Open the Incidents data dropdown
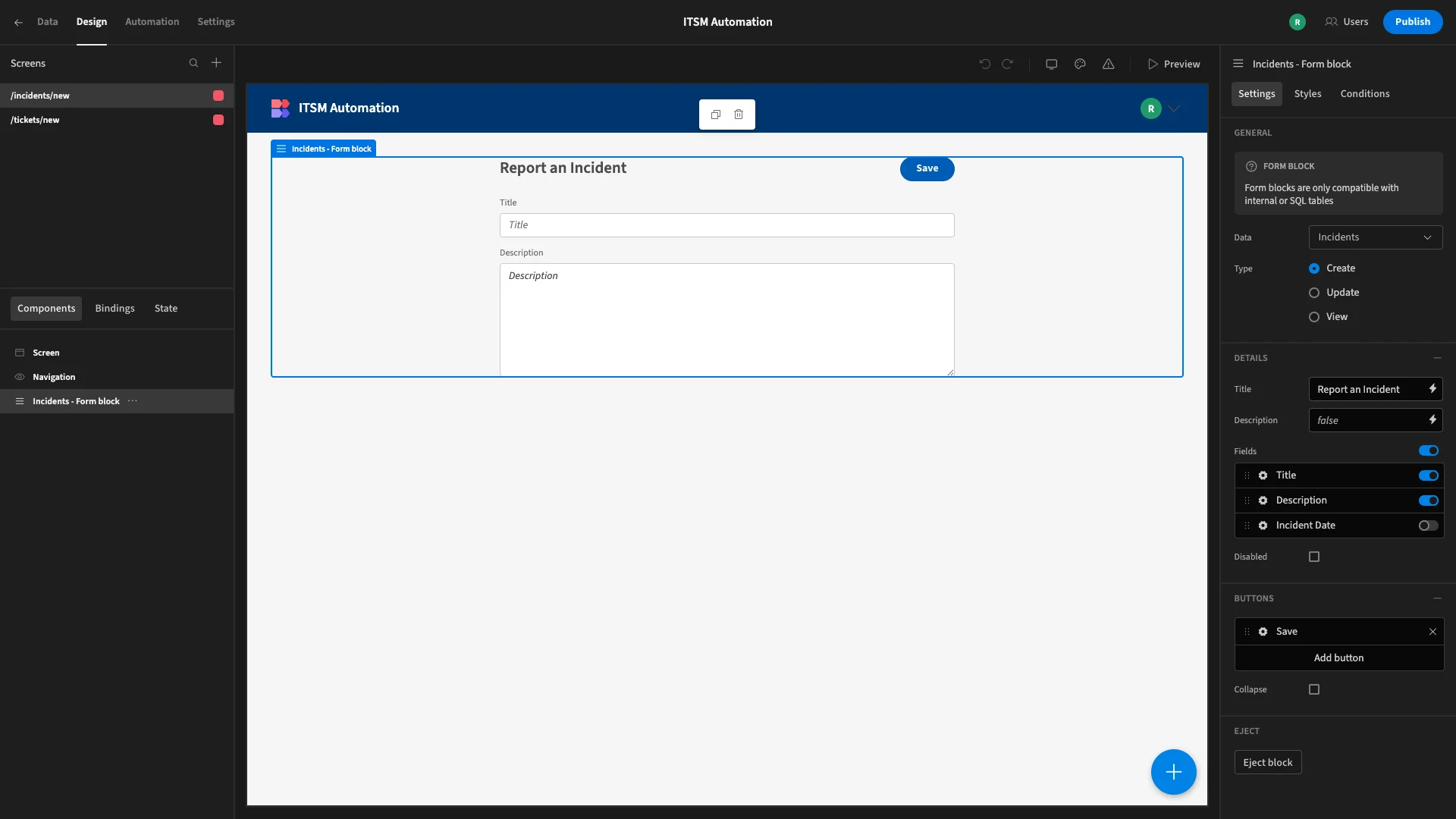 pos(1376,237)
